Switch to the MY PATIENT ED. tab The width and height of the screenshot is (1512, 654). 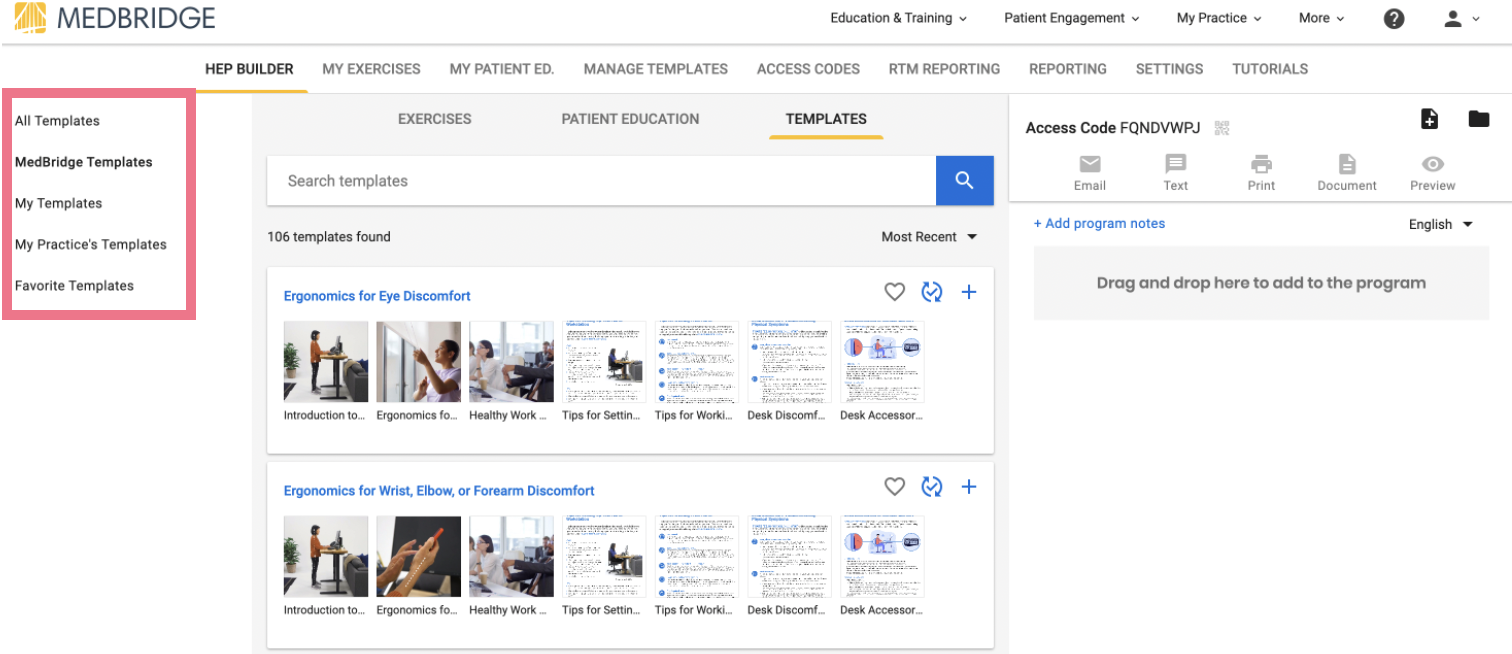[x=502, y=69]
